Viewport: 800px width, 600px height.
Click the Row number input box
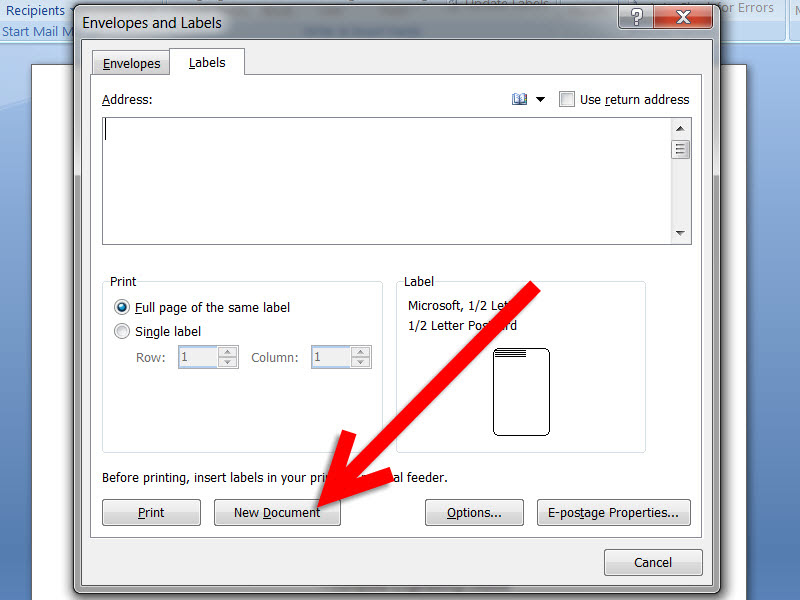point(200,357)
